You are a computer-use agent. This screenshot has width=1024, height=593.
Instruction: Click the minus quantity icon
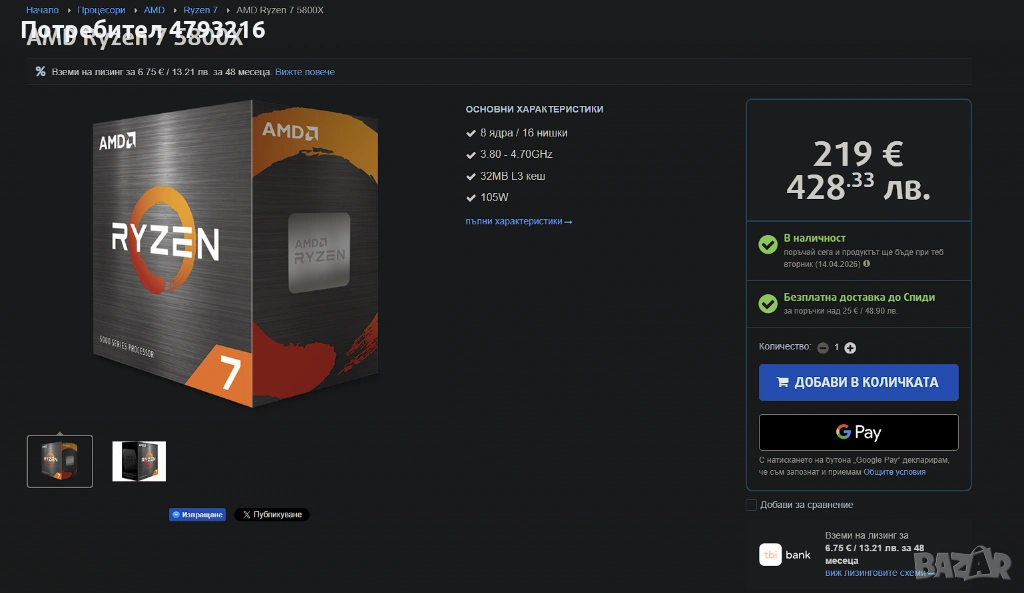click(x=822, y=348)
